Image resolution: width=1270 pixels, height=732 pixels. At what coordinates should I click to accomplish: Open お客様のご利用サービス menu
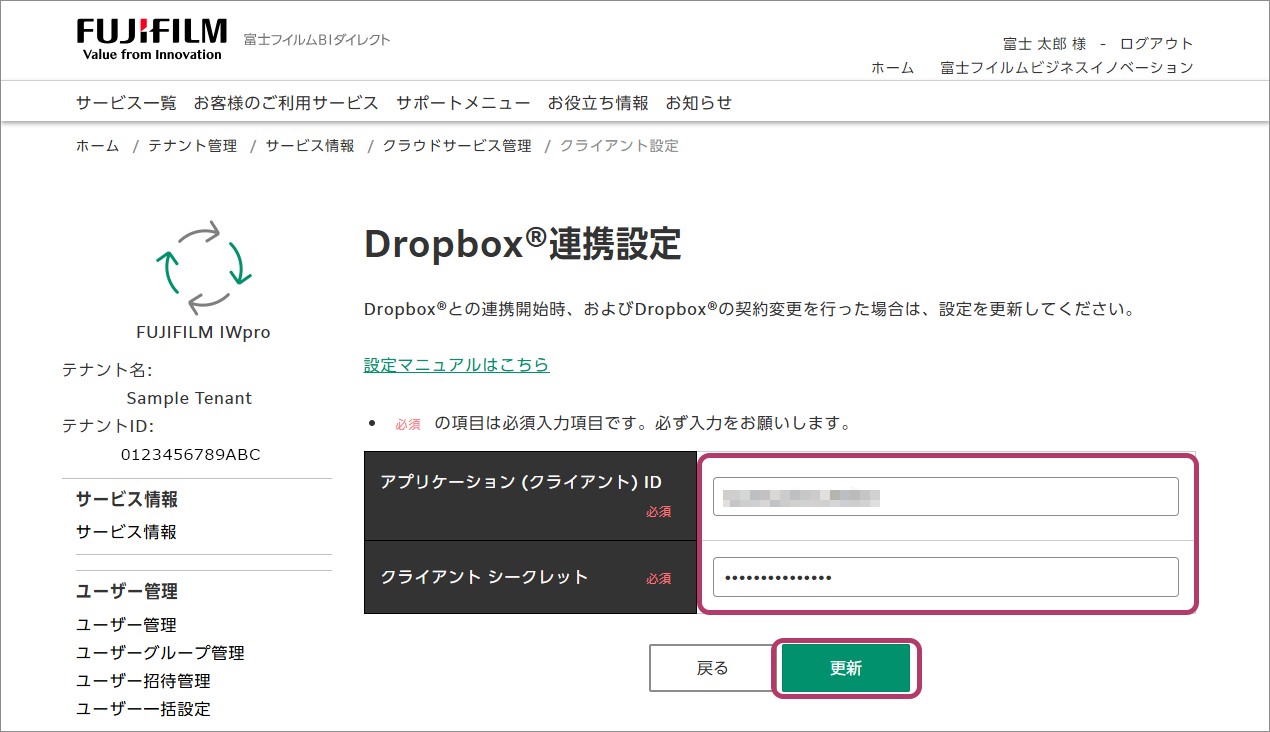point(286,102)
